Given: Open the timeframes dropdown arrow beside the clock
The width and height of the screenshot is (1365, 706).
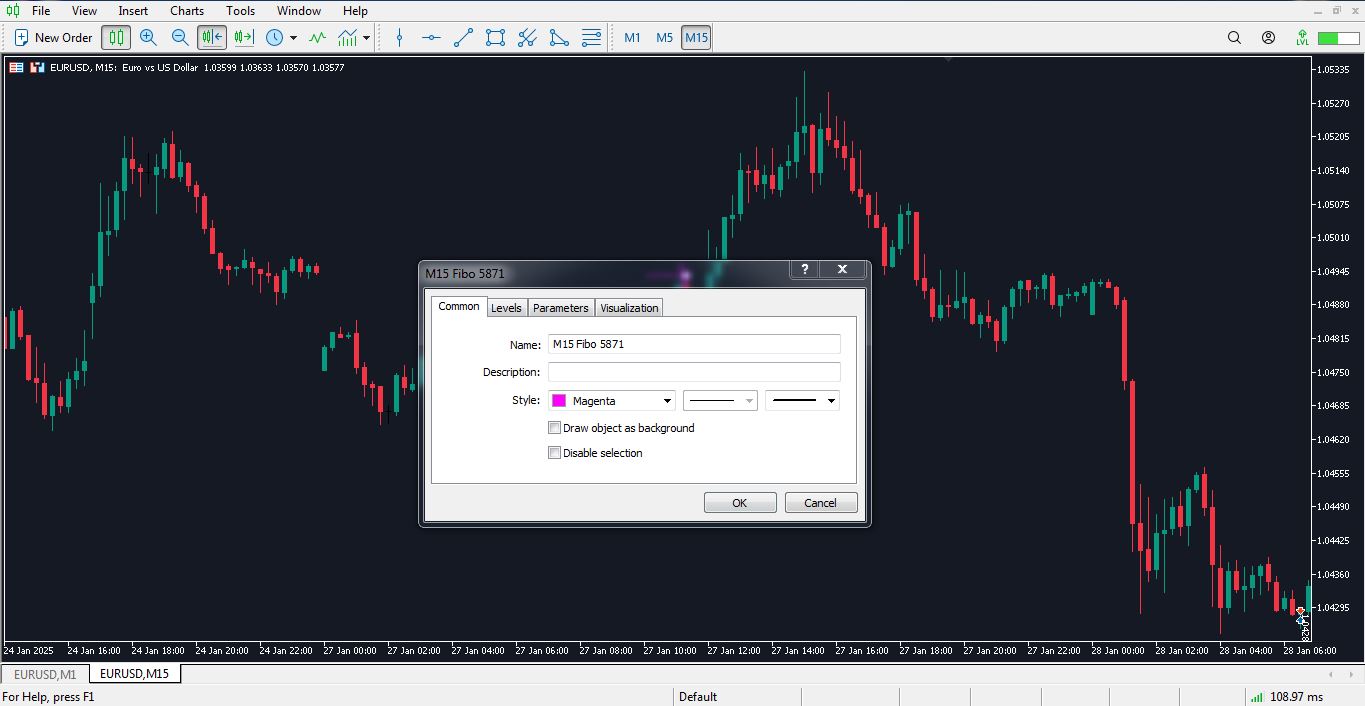Looking at the screenshot, I should point(293,37).
